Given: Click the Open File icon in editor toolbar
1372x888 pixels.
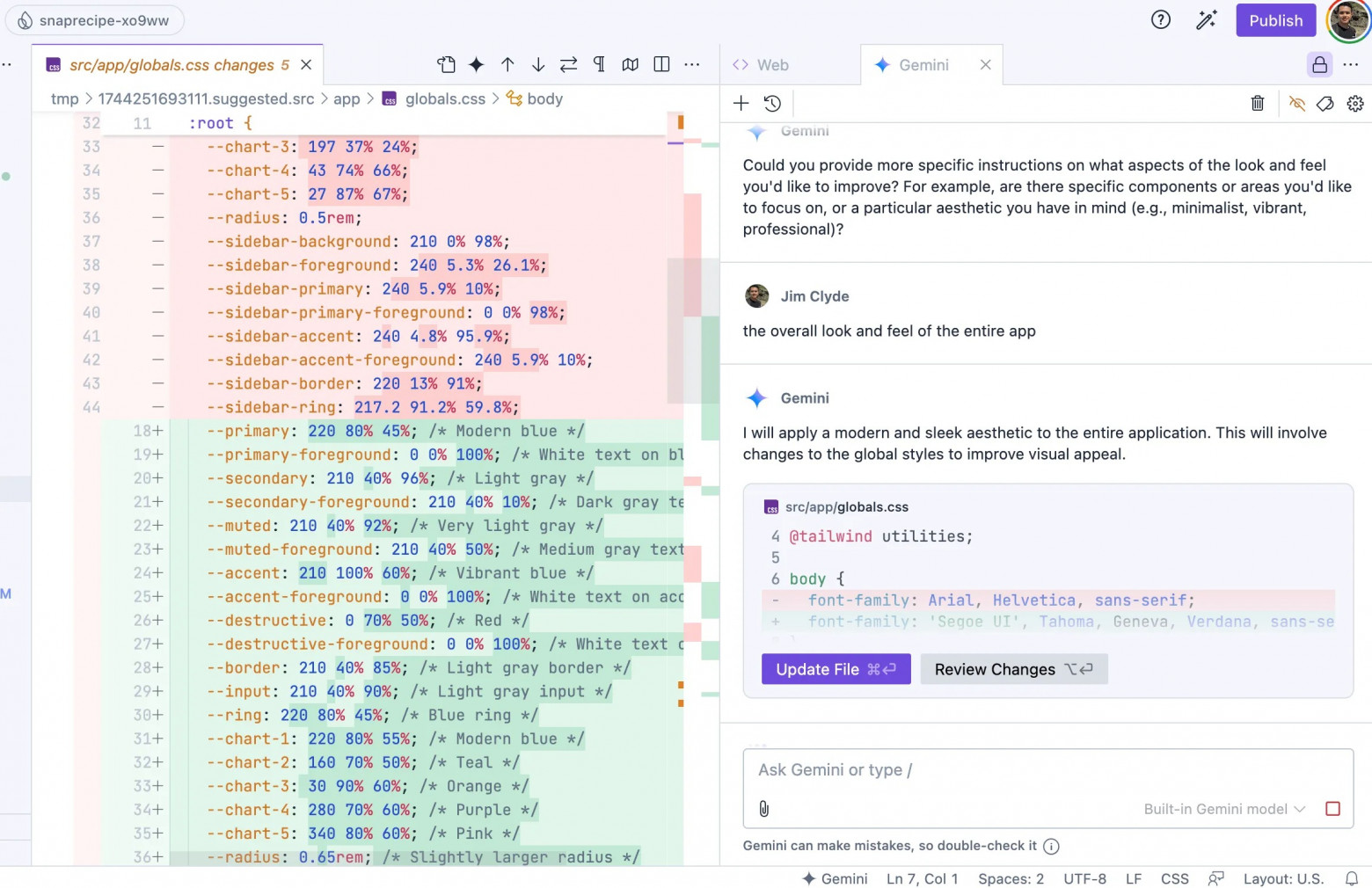Looking at the screenshot, I should coord(446,64).
